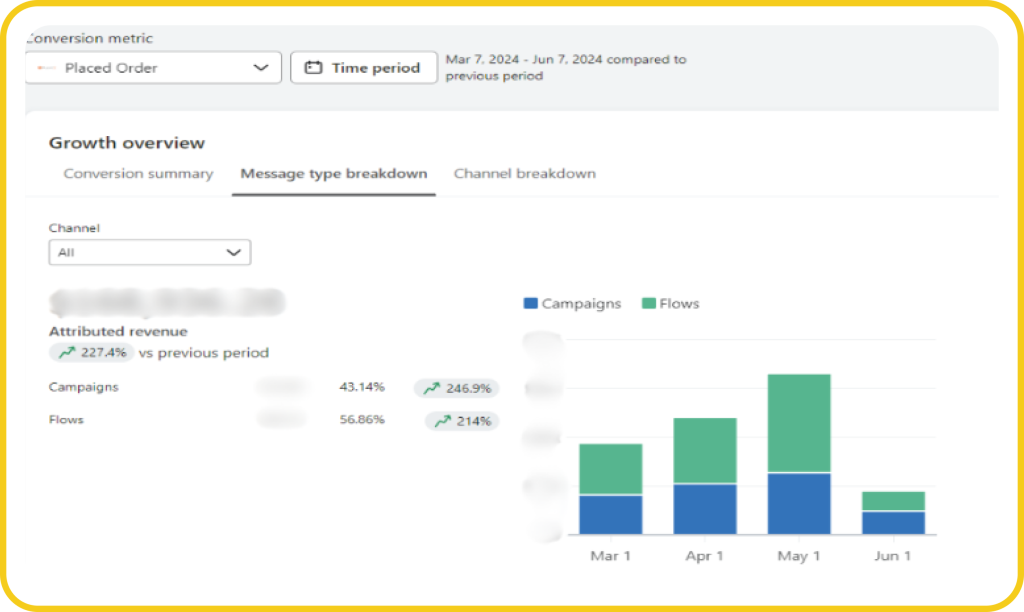Select the Message type breakdown tab

333,174
